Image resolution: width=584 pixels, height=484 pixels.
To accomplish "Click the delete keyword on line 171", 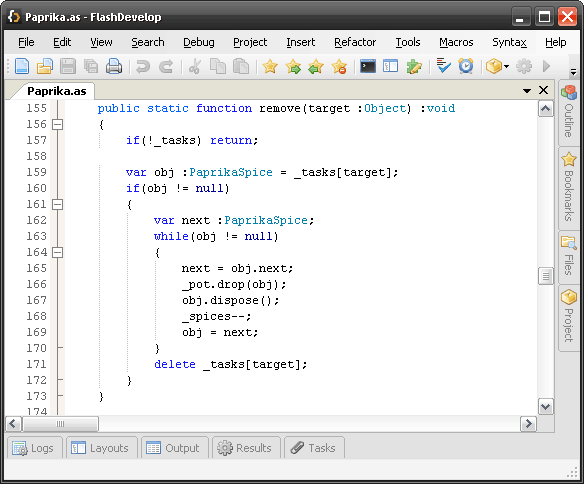I will pos(175,364).
